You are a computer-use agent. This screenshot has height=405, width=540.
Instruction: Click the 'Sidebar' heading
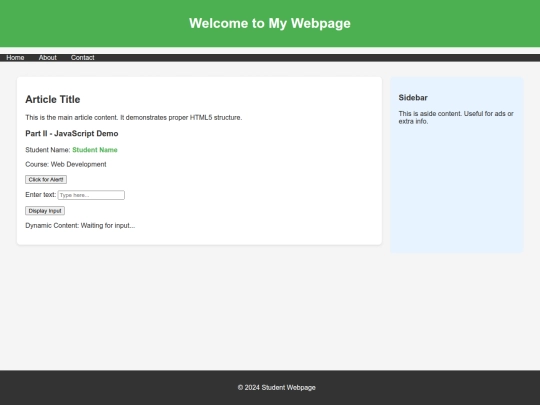pos(413,98)
